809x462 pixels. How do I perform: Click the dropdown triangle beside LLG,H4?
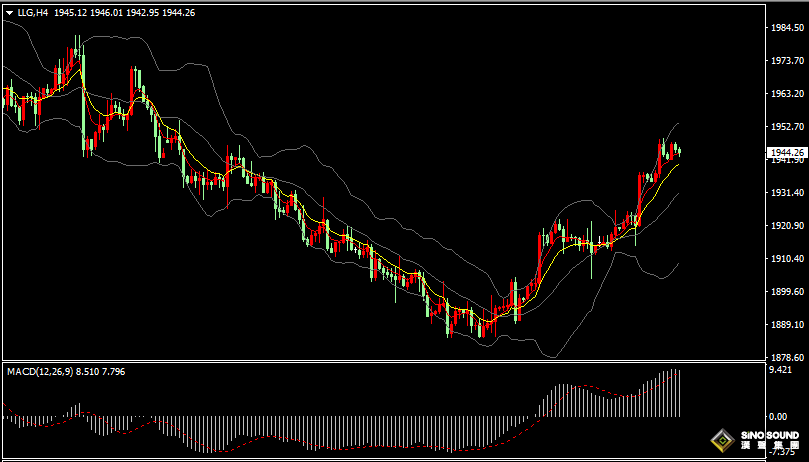pos(9,12)
